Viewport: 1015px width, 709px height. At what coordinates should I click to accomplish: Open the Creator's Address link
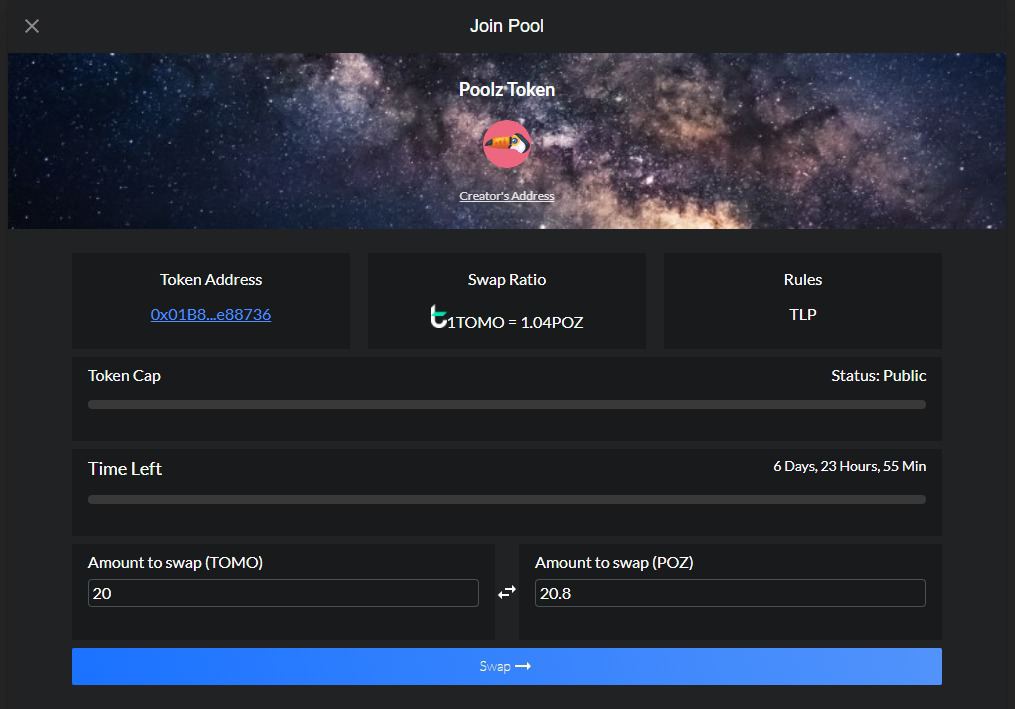[507, 196]
